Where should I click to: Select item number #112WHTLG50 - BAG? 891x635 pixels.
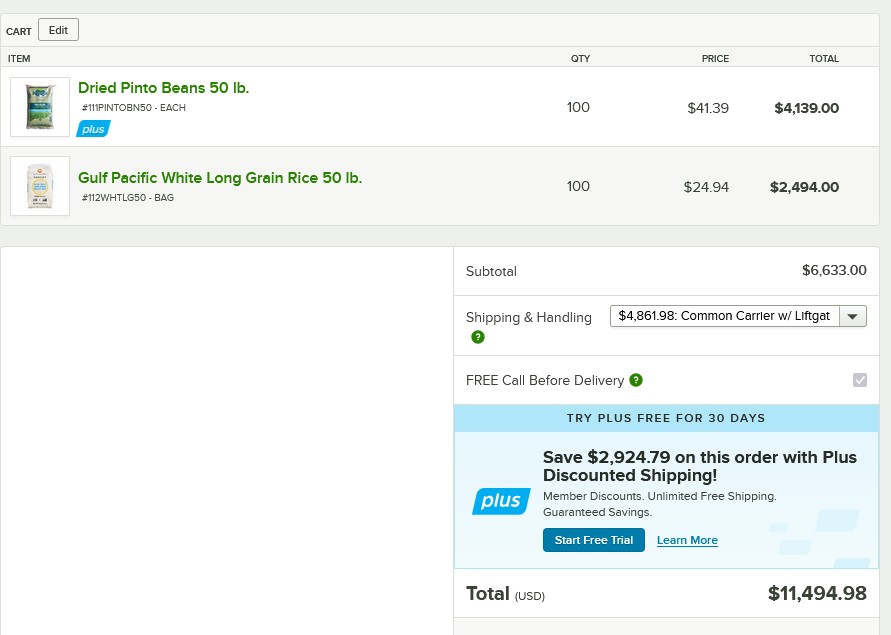[127, 197]
